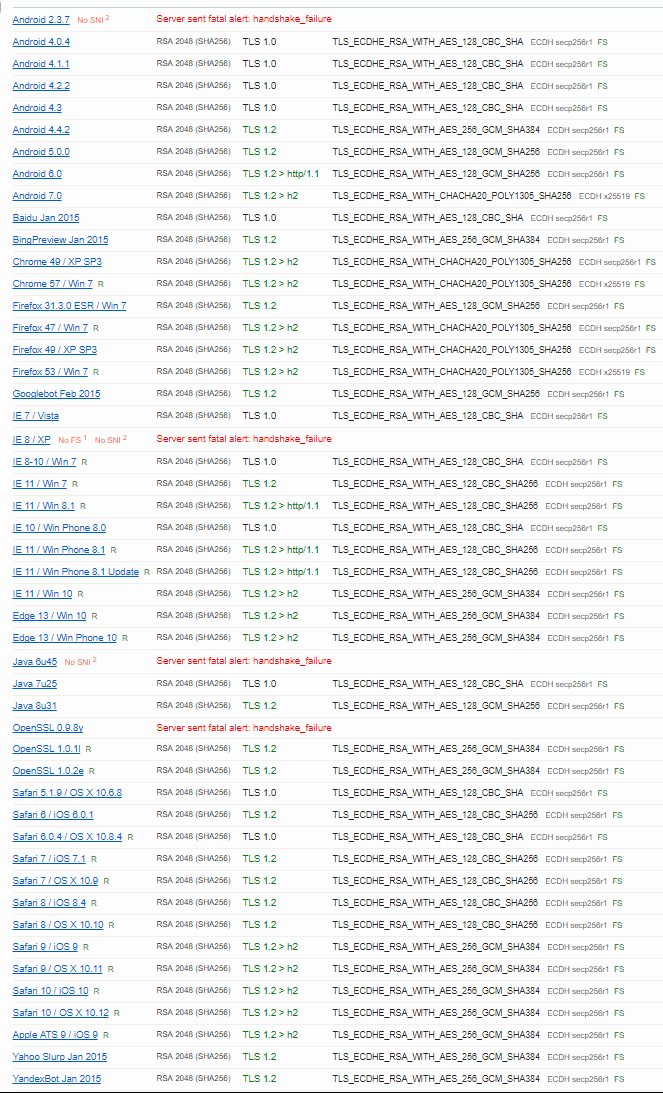Open the IE 10 / Win Phone 8.0 link
This screenshot has height=1093, width=663.
(x=59, y=527)
